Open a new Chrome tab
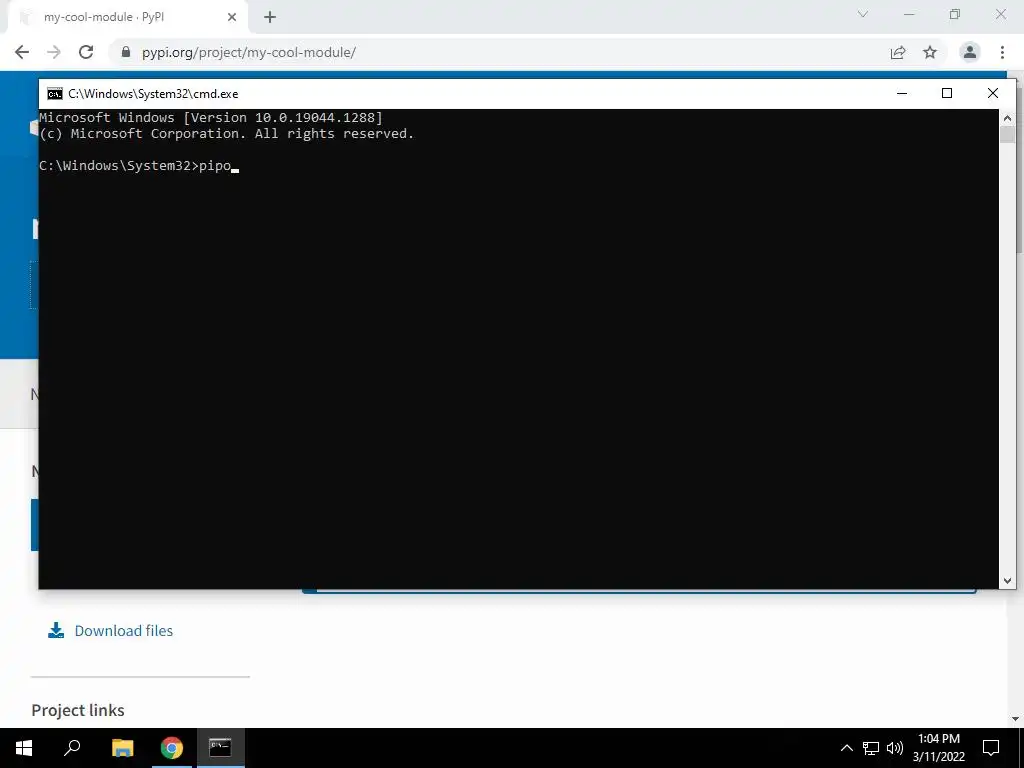 270,17
